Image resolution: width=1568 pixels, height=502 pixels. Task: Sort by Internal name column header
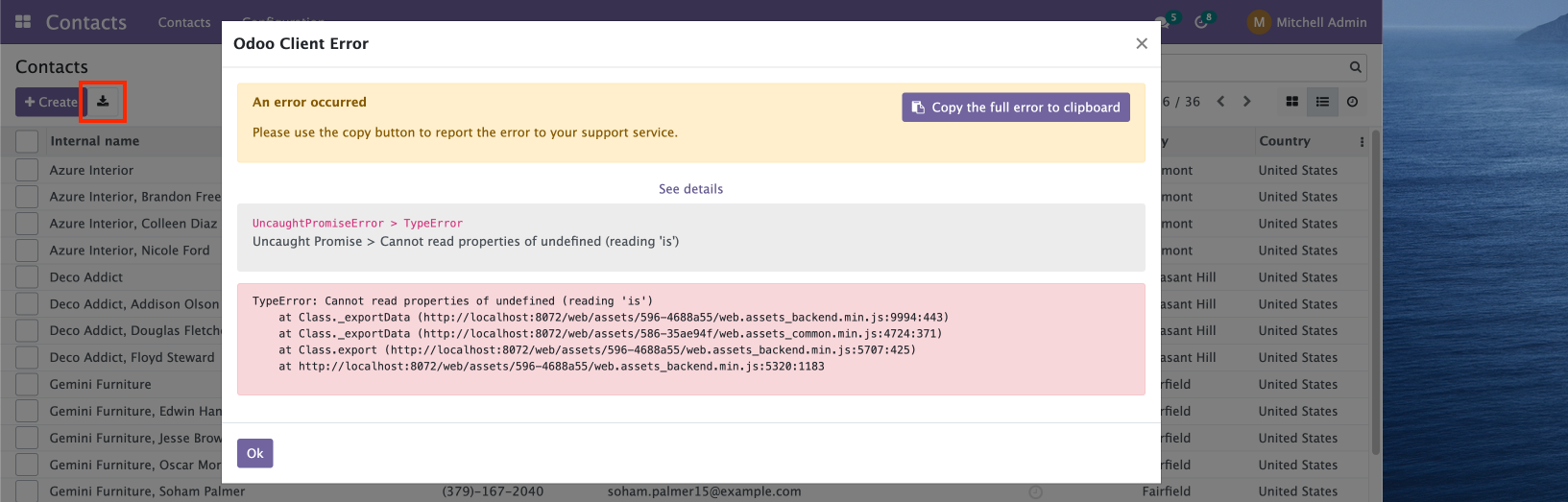[95, 141]
